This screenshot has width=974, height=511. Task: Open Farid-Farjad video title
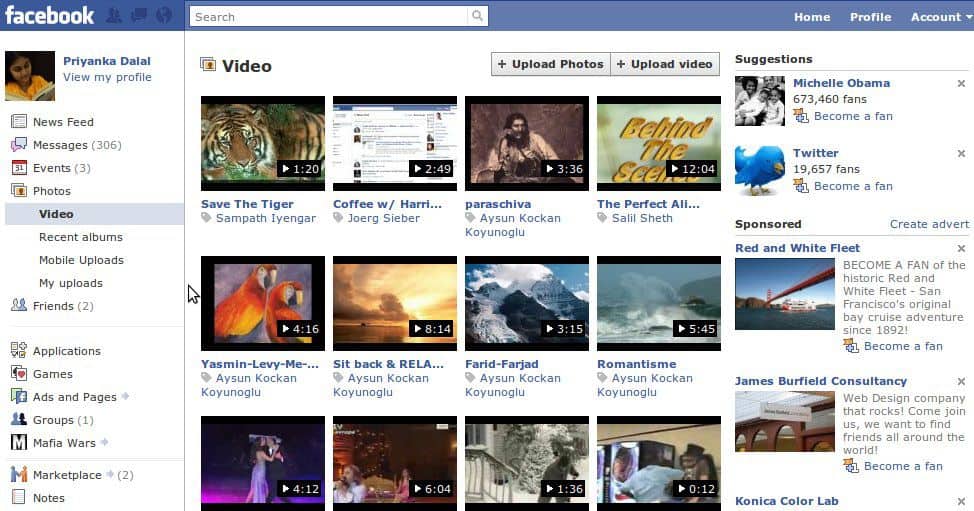502,364
